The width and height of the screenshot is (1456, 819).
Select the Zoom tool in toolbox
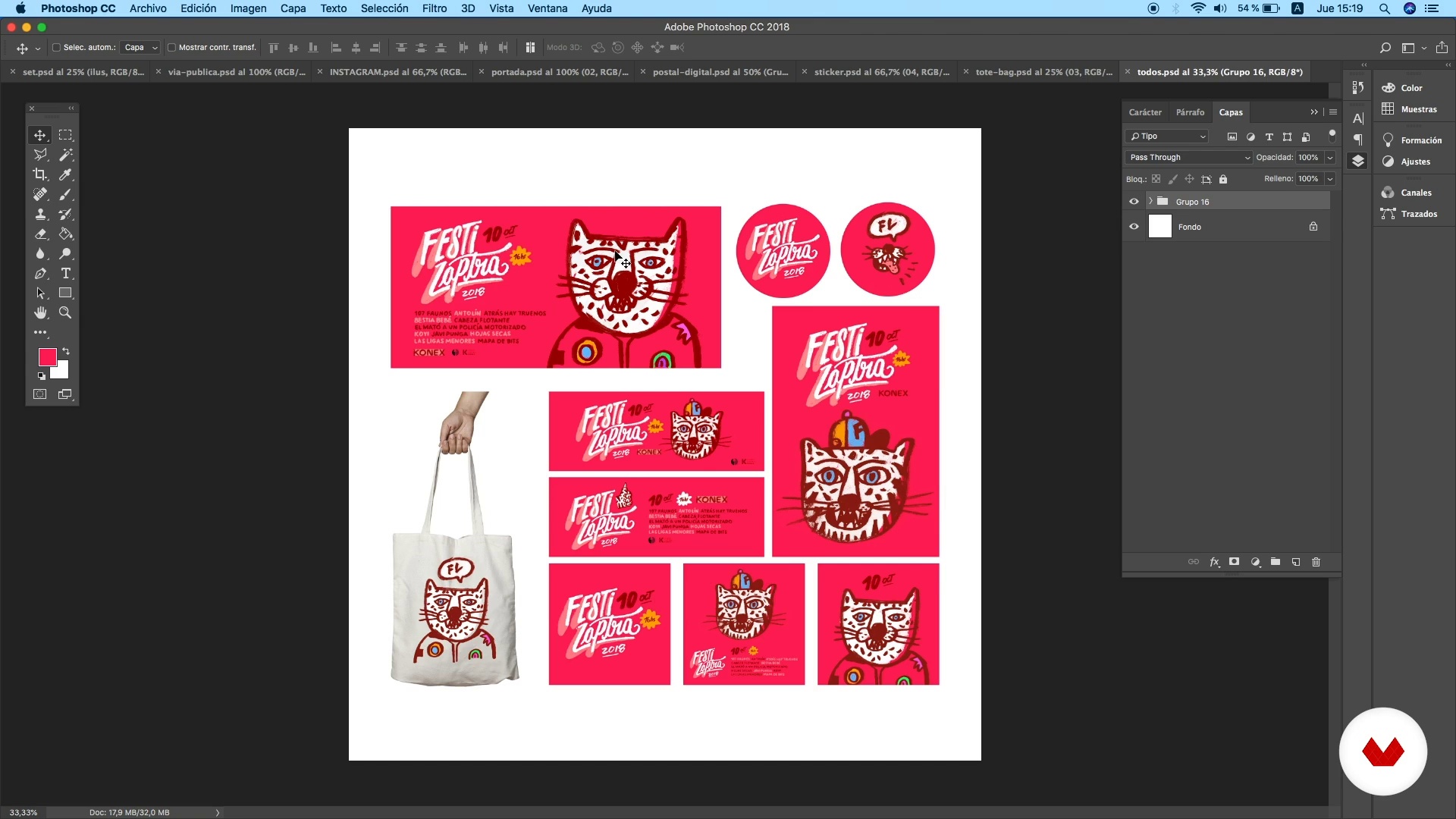pyautogui.click(x=66, y=312)
